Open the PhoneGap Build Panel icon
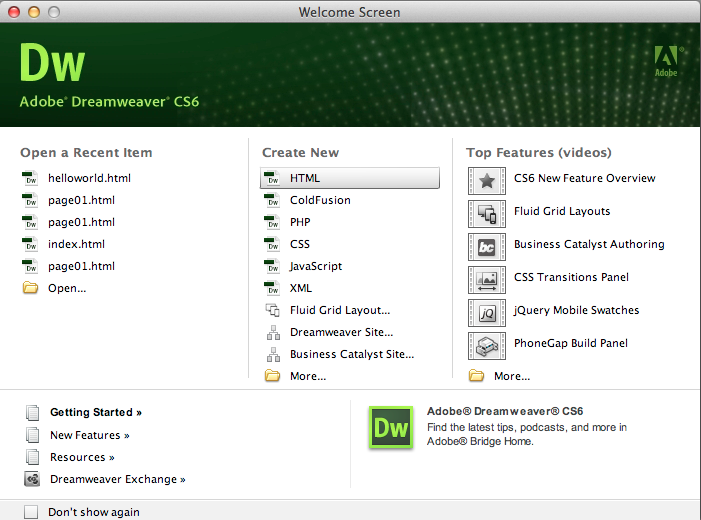The height and width of the screenshot is (520, 701). coord(486,345)
